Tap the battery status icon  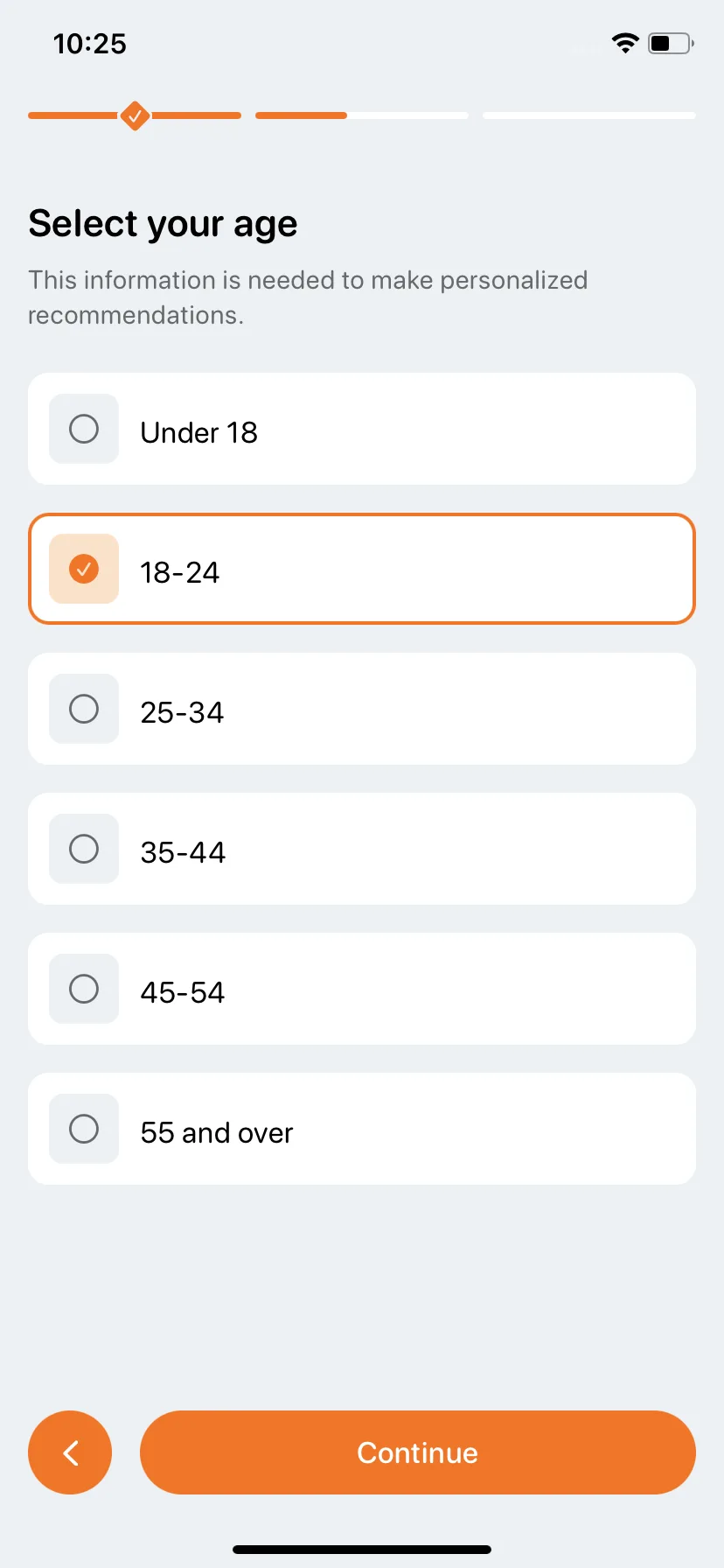point(671,43)
